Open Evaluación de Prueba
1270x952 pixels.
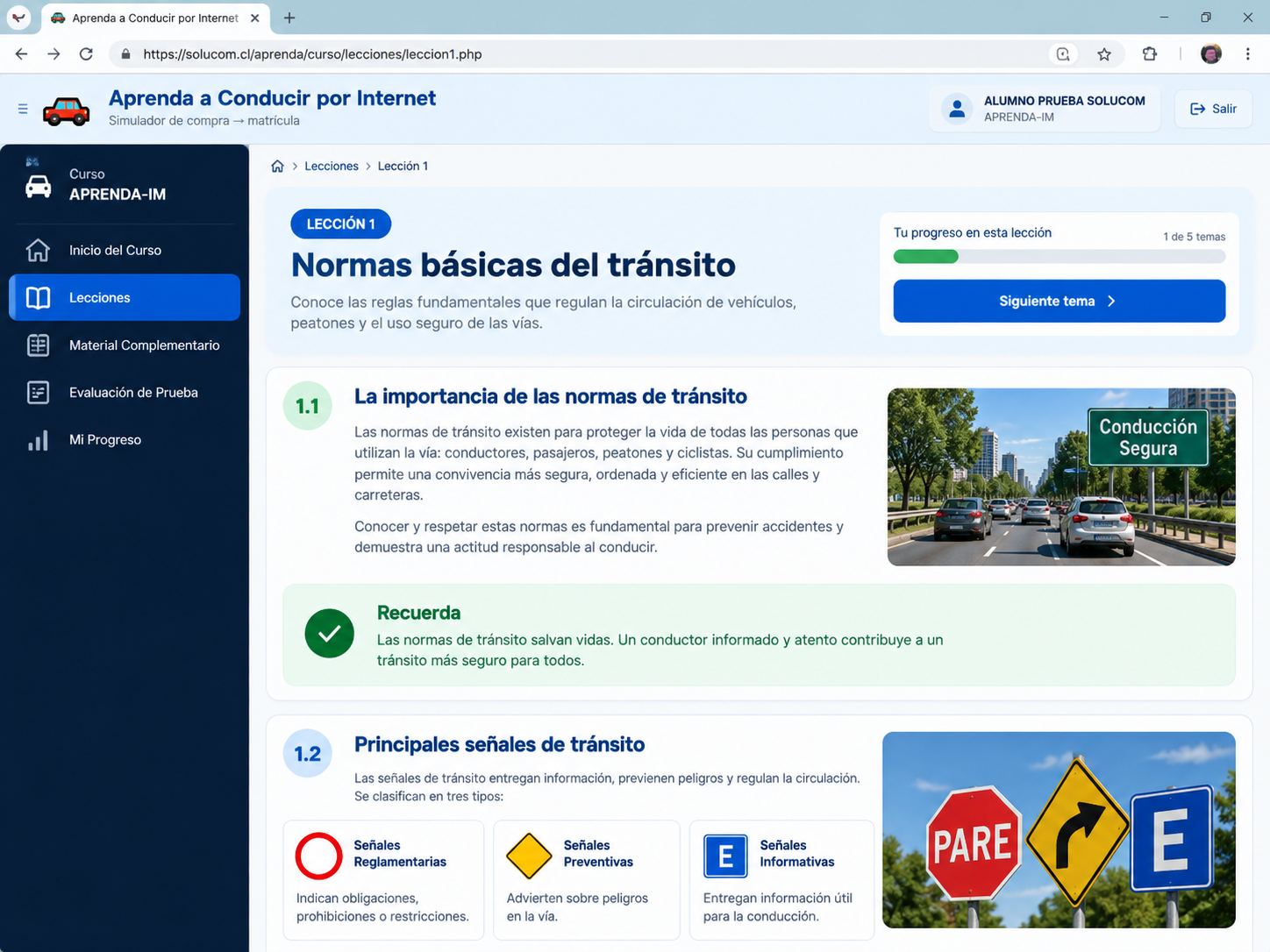125,392
